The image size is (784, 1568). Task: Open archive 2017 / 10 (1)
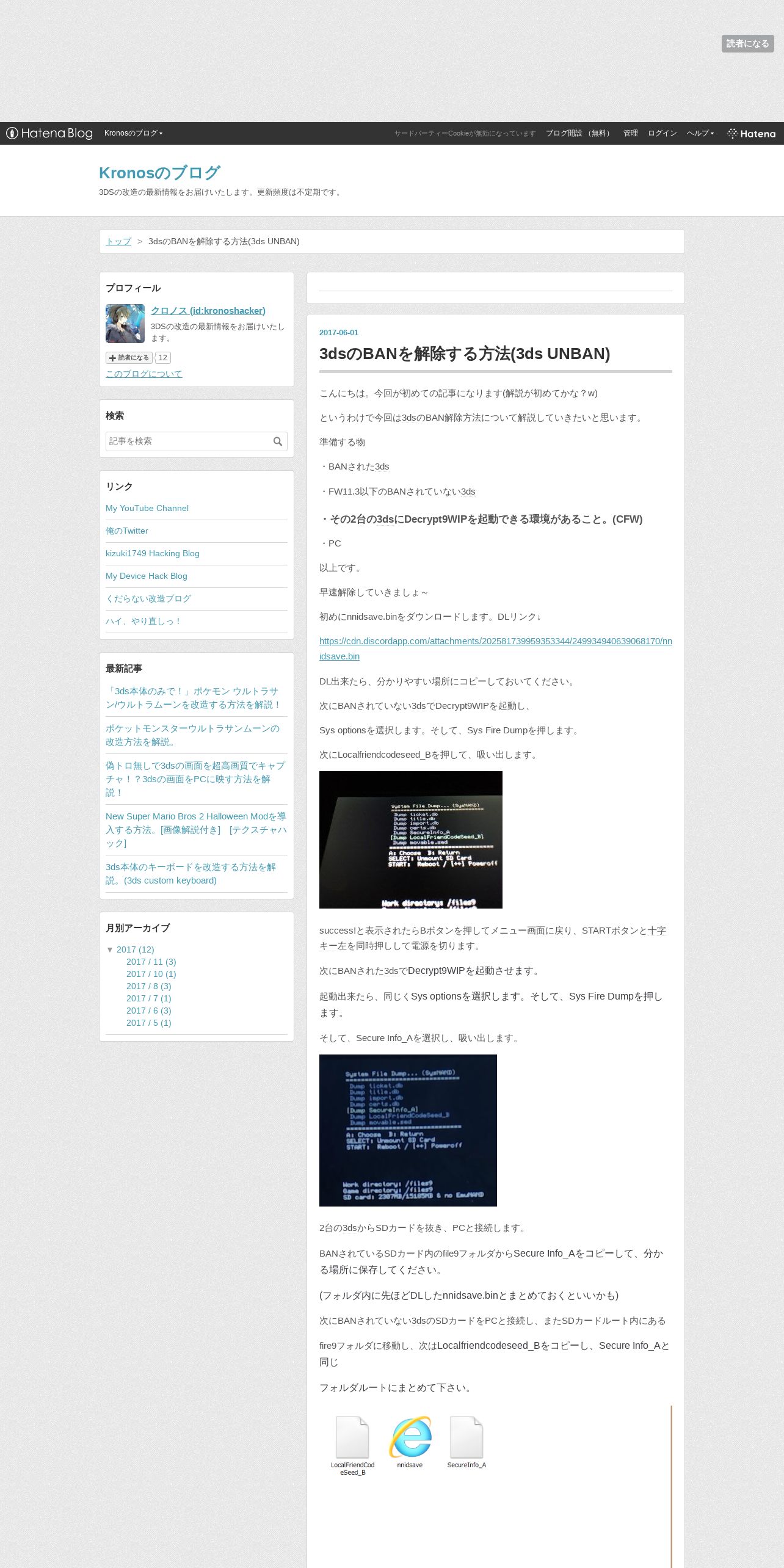click(x=151, y=974)
